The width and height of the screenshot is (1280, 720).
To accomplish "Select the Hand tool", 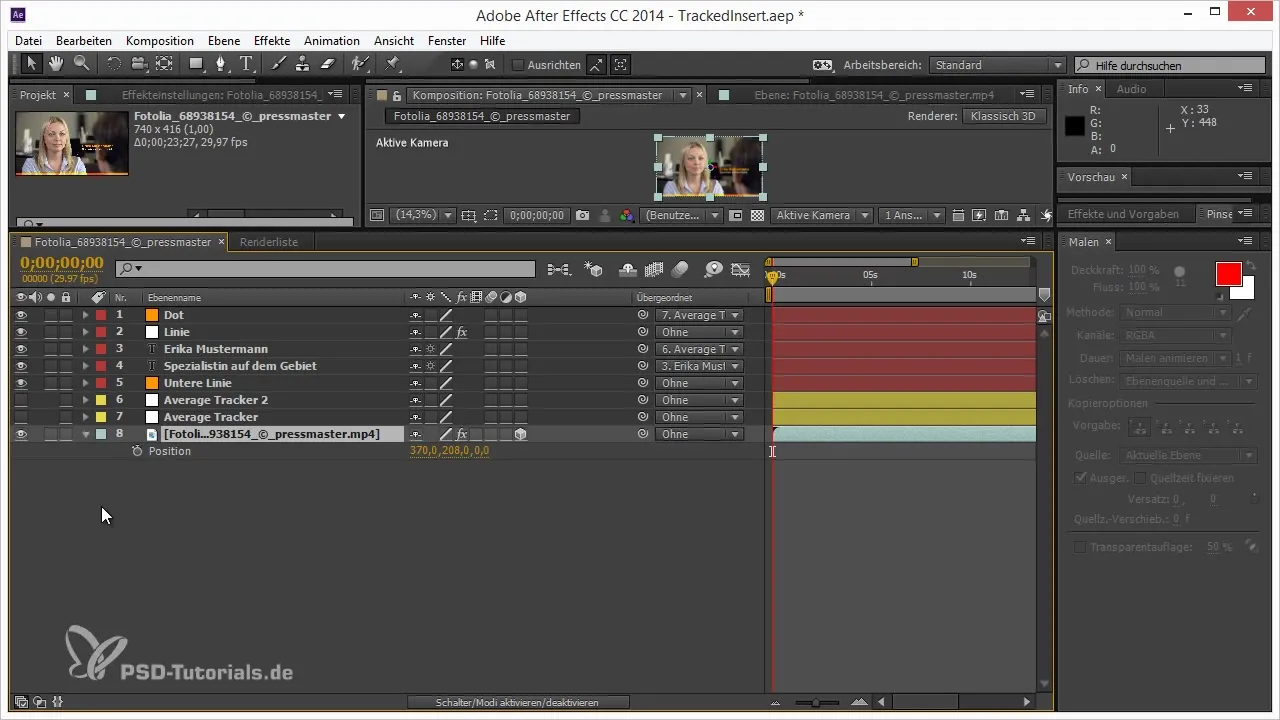I will coord(56,64).
